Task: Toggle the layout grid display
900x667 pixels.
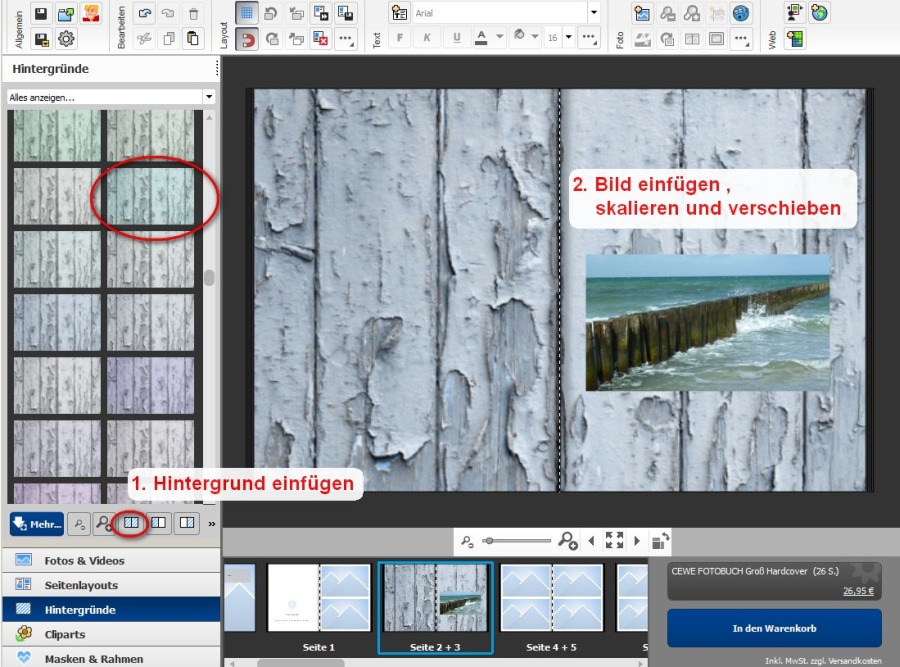Action: [247, 14]
